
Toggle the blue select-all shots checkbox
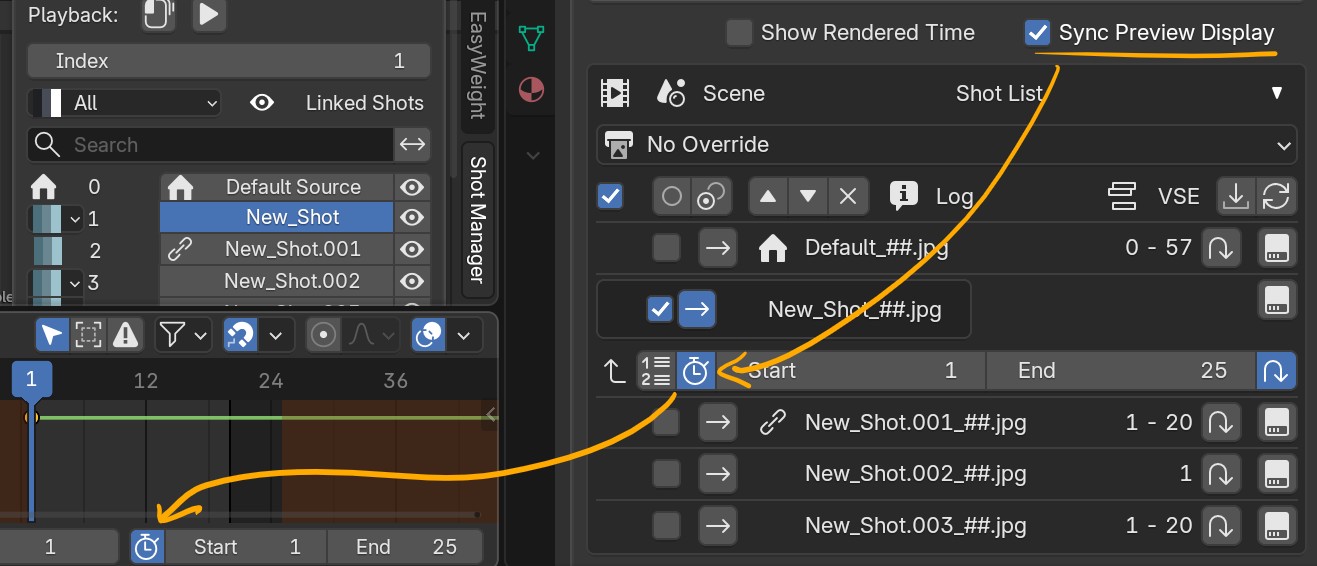click(610, 196)
